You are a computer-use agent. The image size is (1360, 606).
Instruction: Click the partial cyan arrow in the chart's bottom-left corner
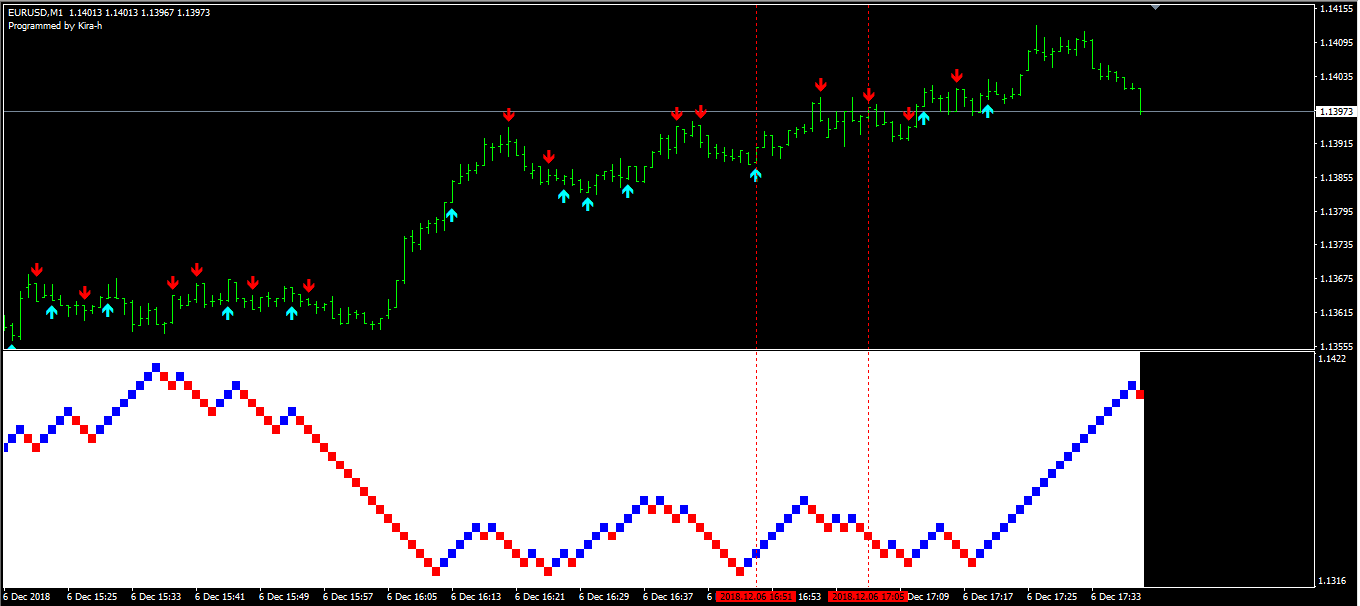(12, 347)
